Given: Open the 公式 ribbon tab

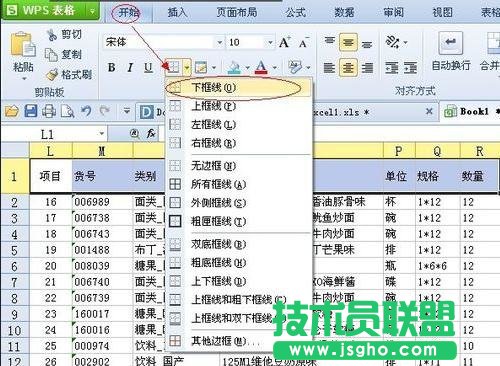Looking at the screenshot, I should click(x=295, y=13).
